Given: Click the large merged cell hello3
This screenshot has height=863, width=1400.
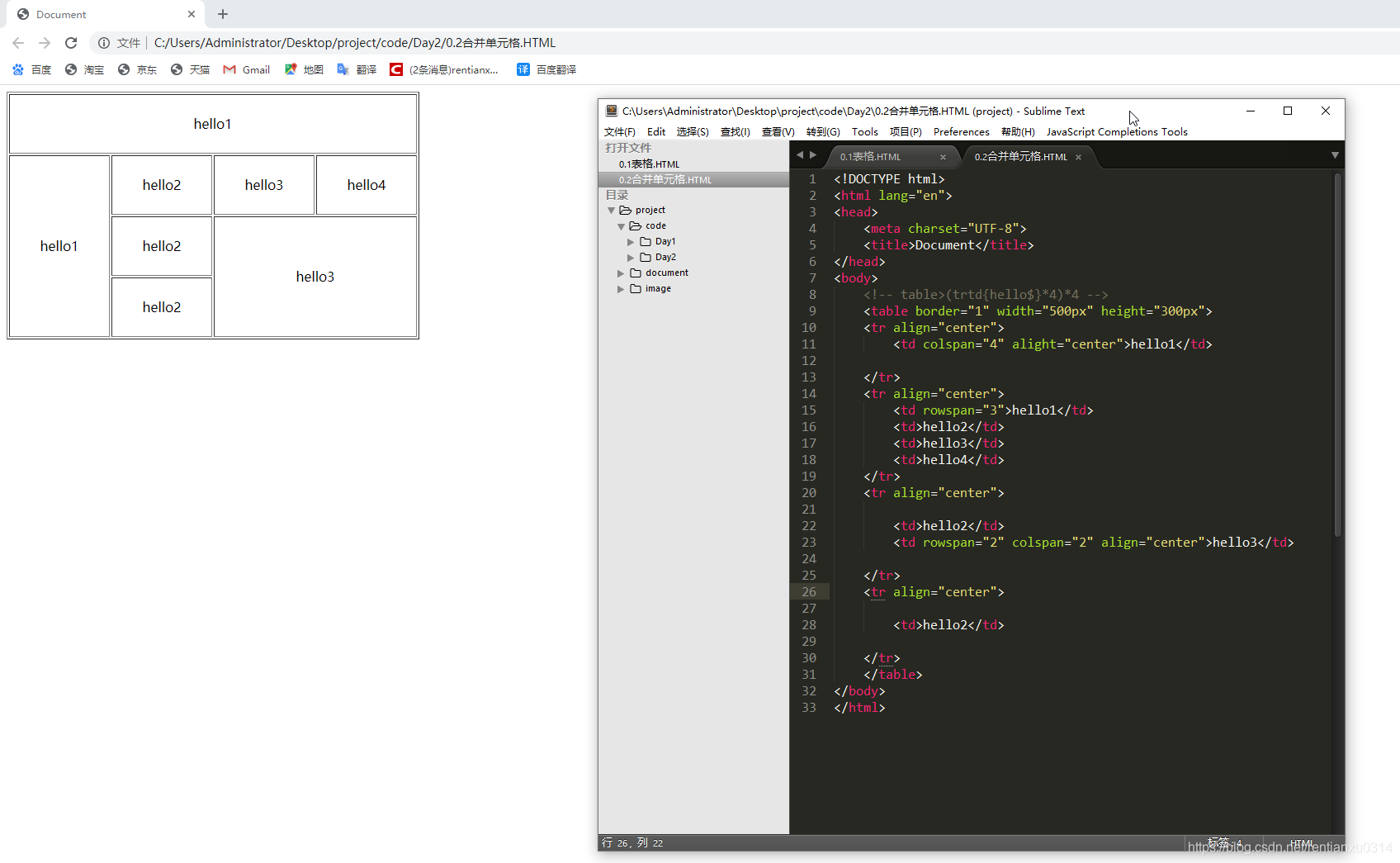Looking at the screenshot, I should tap(315, 277).
